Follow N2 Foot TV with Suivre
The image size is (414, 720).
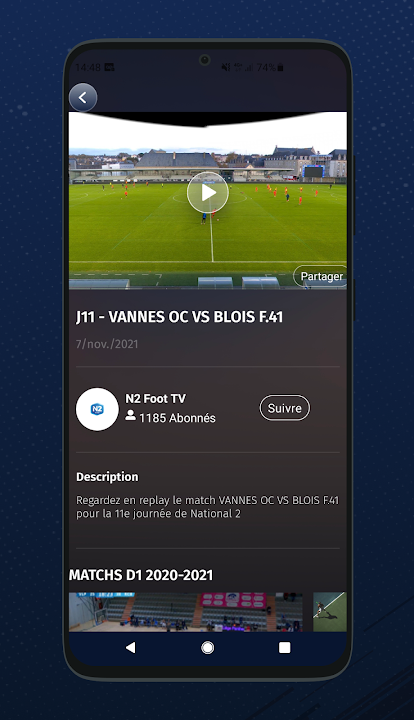285,408
